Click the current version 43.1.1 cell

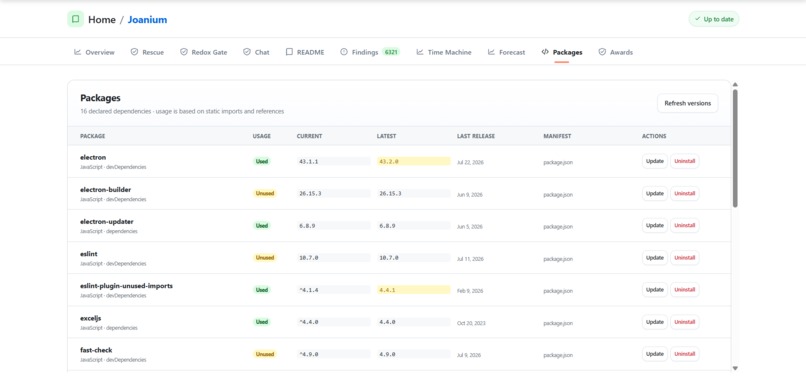tap(333, 161)
